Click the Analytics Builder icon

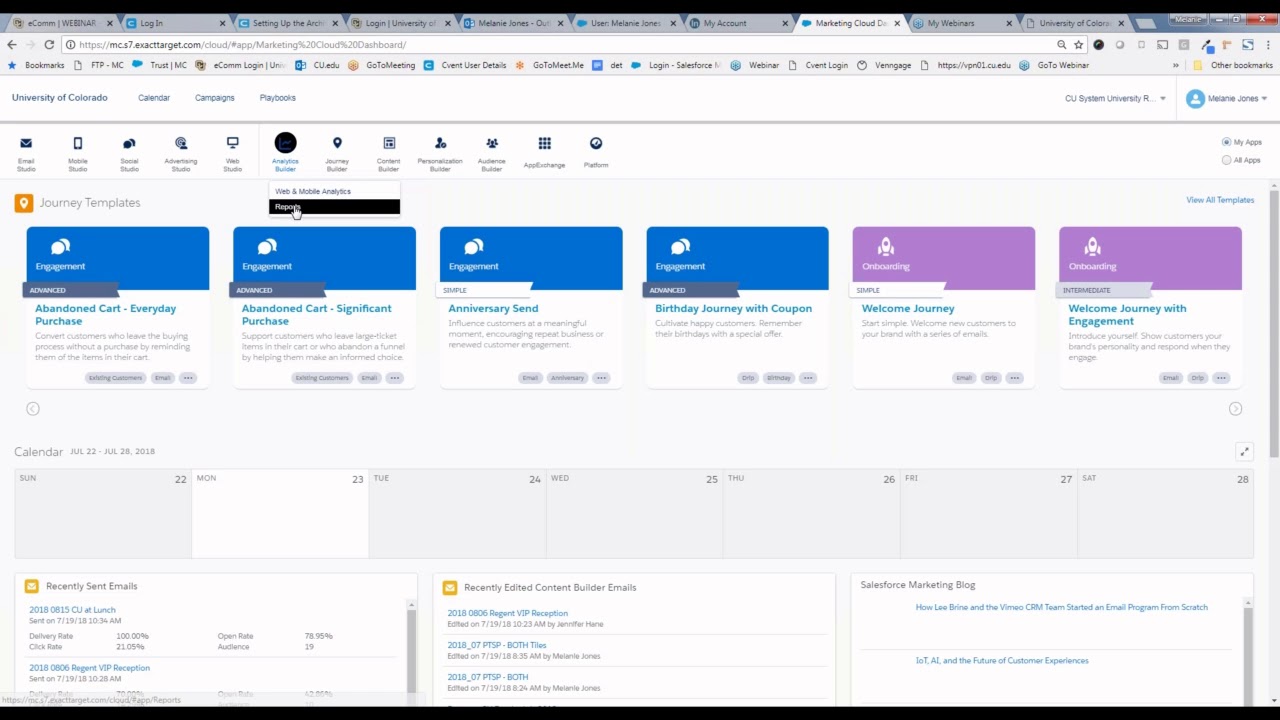tap(285, 144)
